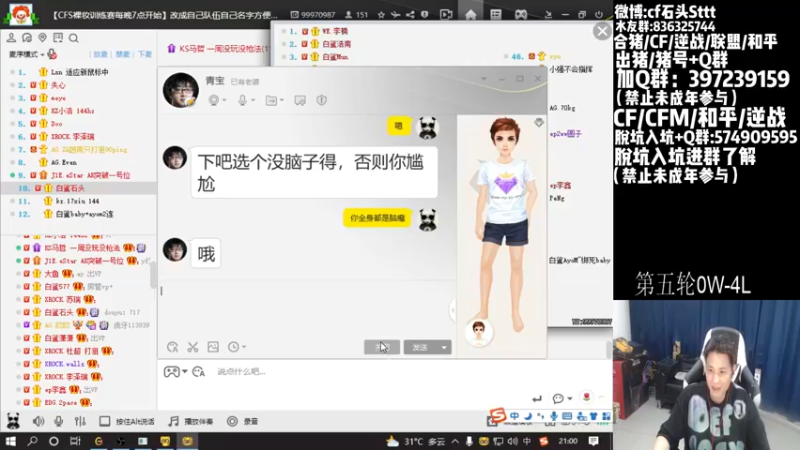Click the remote screen share icon in chat header
The height and width of the screenshot is (450, 800).
pos(300,100)
